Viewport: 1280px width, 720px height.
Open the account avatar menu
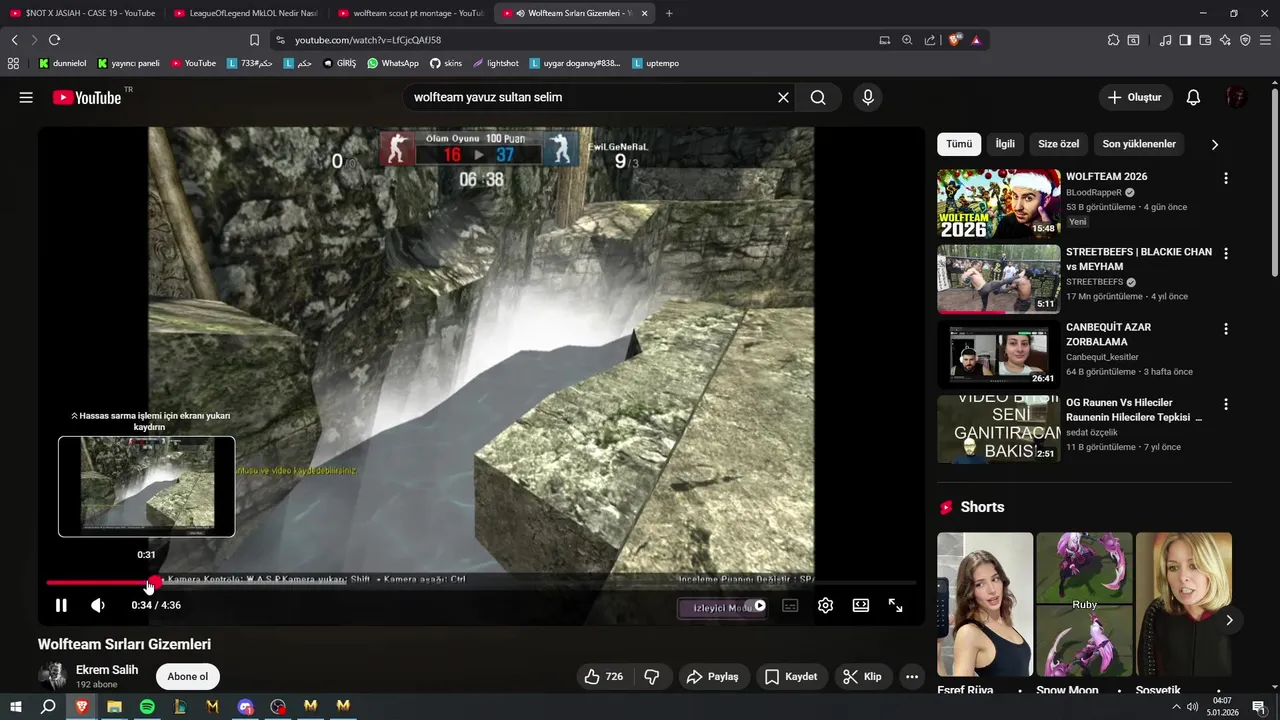pyautogui.click(x=1236, y=97)
